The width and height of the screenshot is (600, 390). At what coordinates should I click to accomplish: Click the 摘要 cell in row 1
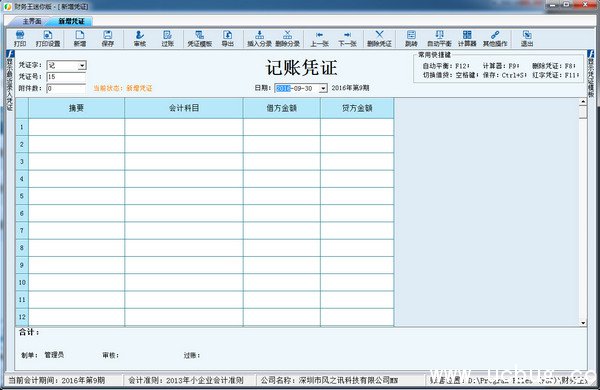click(x=77, y=127)
